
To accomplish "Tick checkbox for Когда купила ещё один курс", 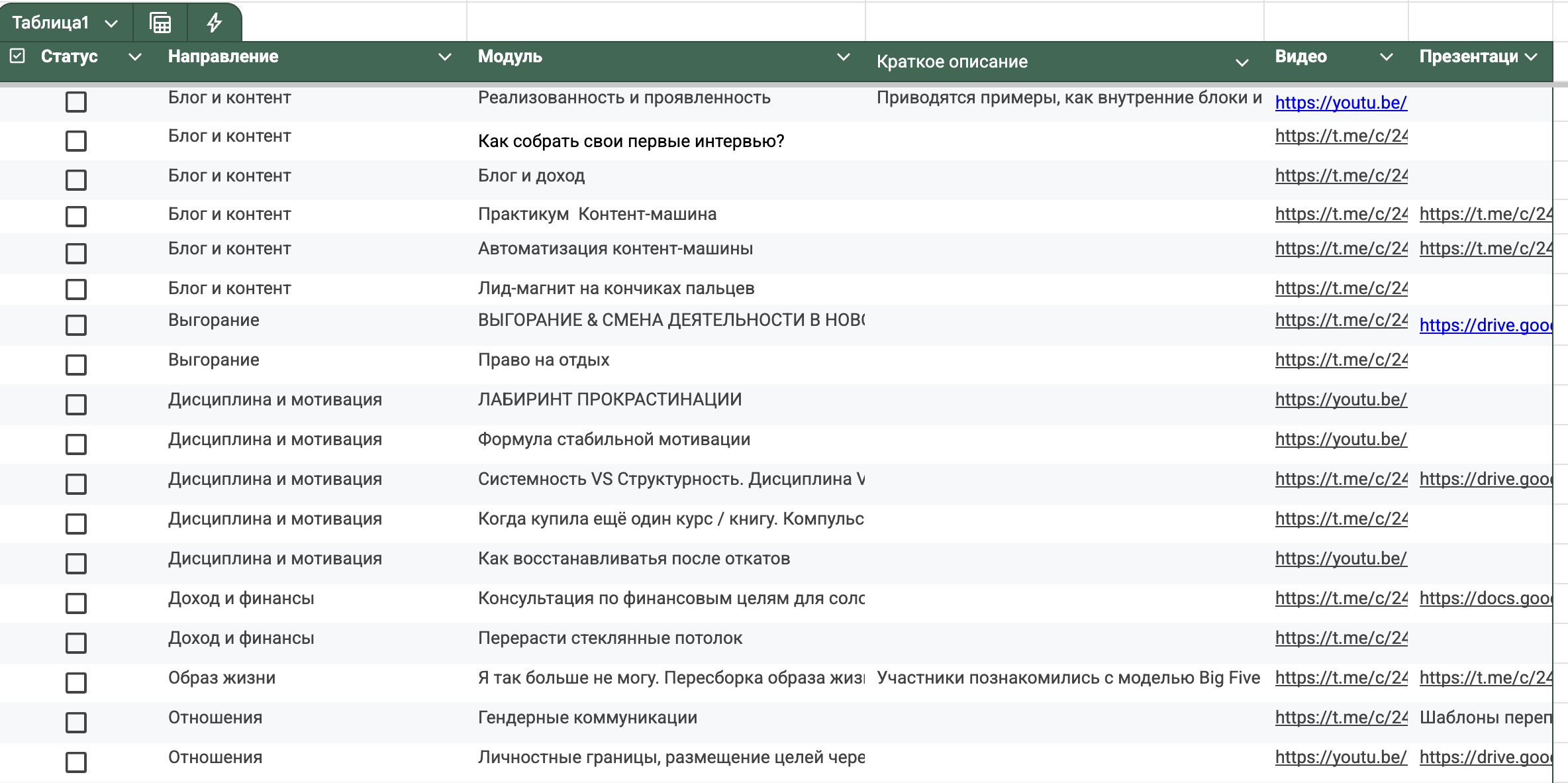I will click(x=76, y=523).
